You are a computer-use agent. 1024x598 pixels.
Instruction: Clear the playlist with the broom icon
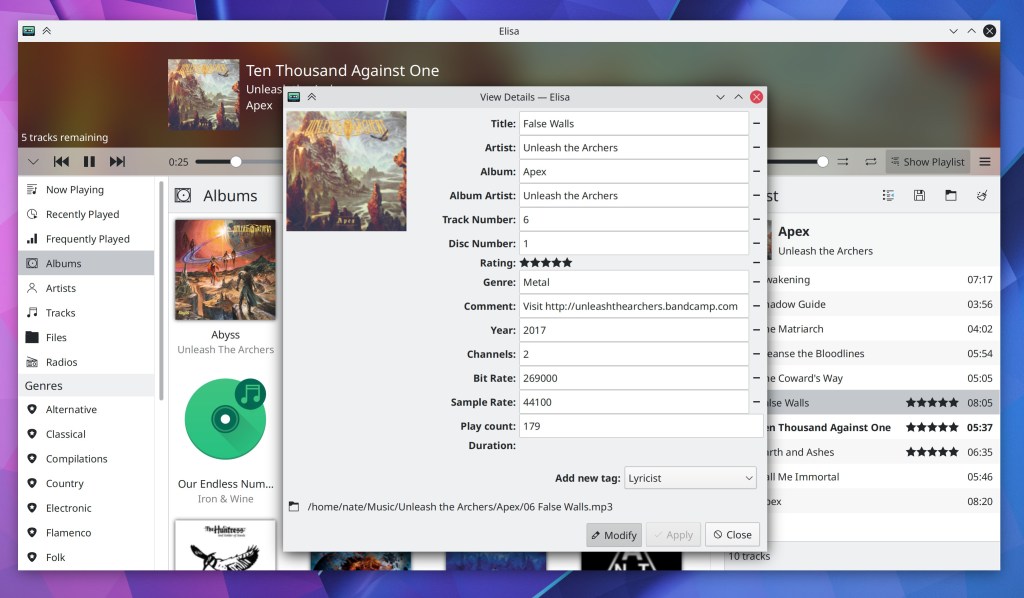coord(982,196)
